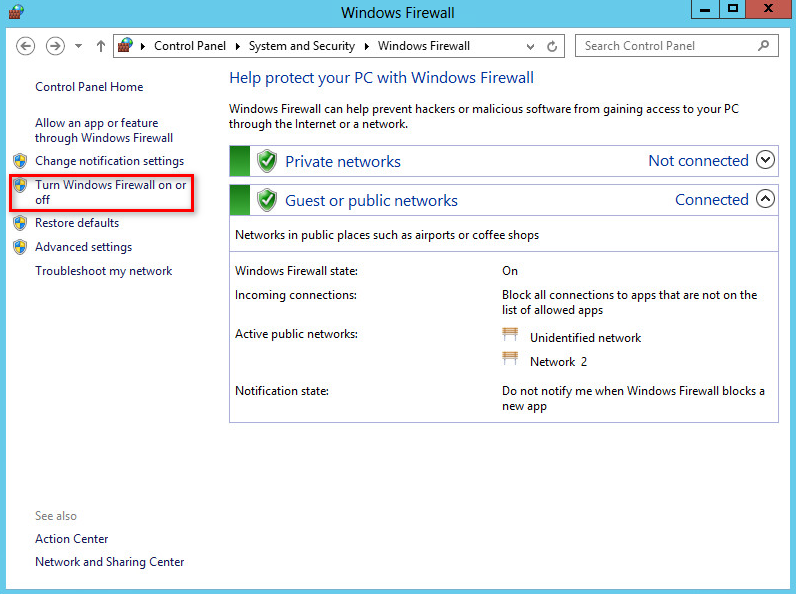Click the Incoming connections: label
796x594 pixels.
295,295
